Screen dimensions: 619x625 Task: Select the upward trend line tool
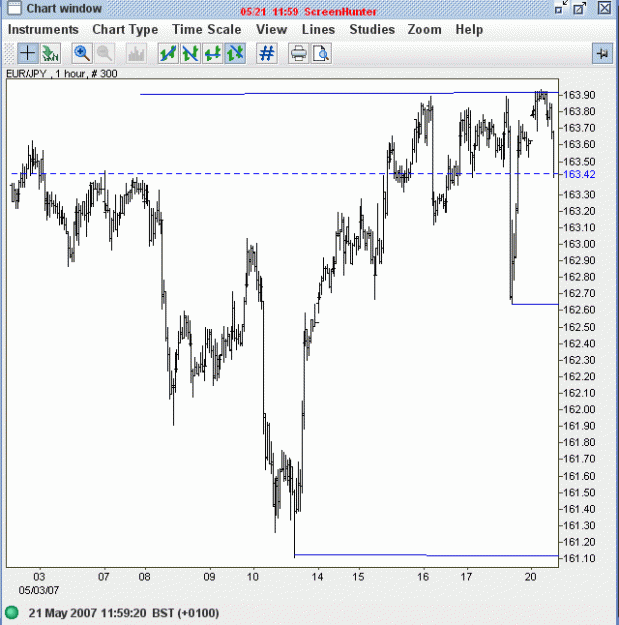click(168, 53)
